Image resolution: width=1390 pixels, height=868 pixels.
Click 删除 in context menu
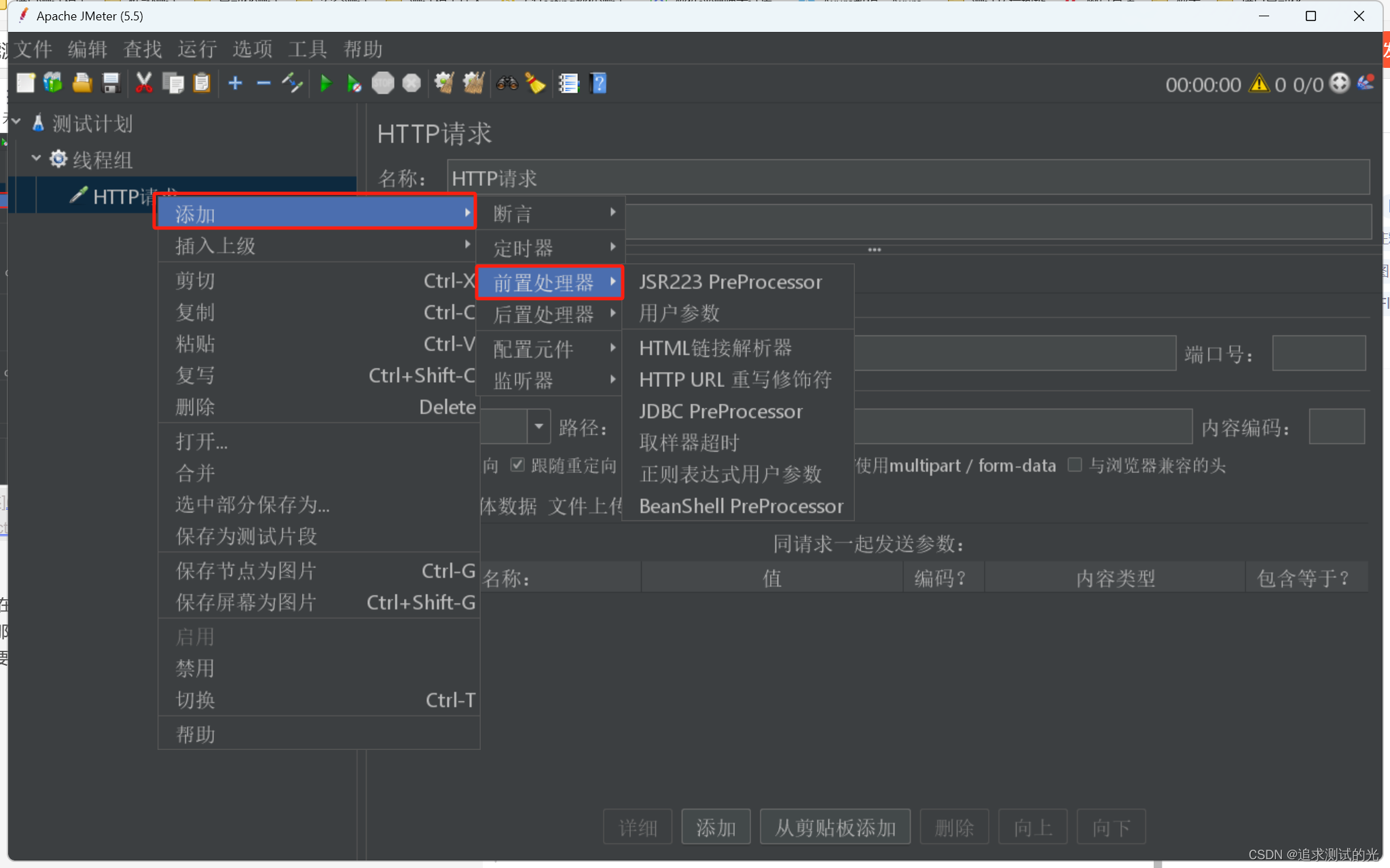318,407
